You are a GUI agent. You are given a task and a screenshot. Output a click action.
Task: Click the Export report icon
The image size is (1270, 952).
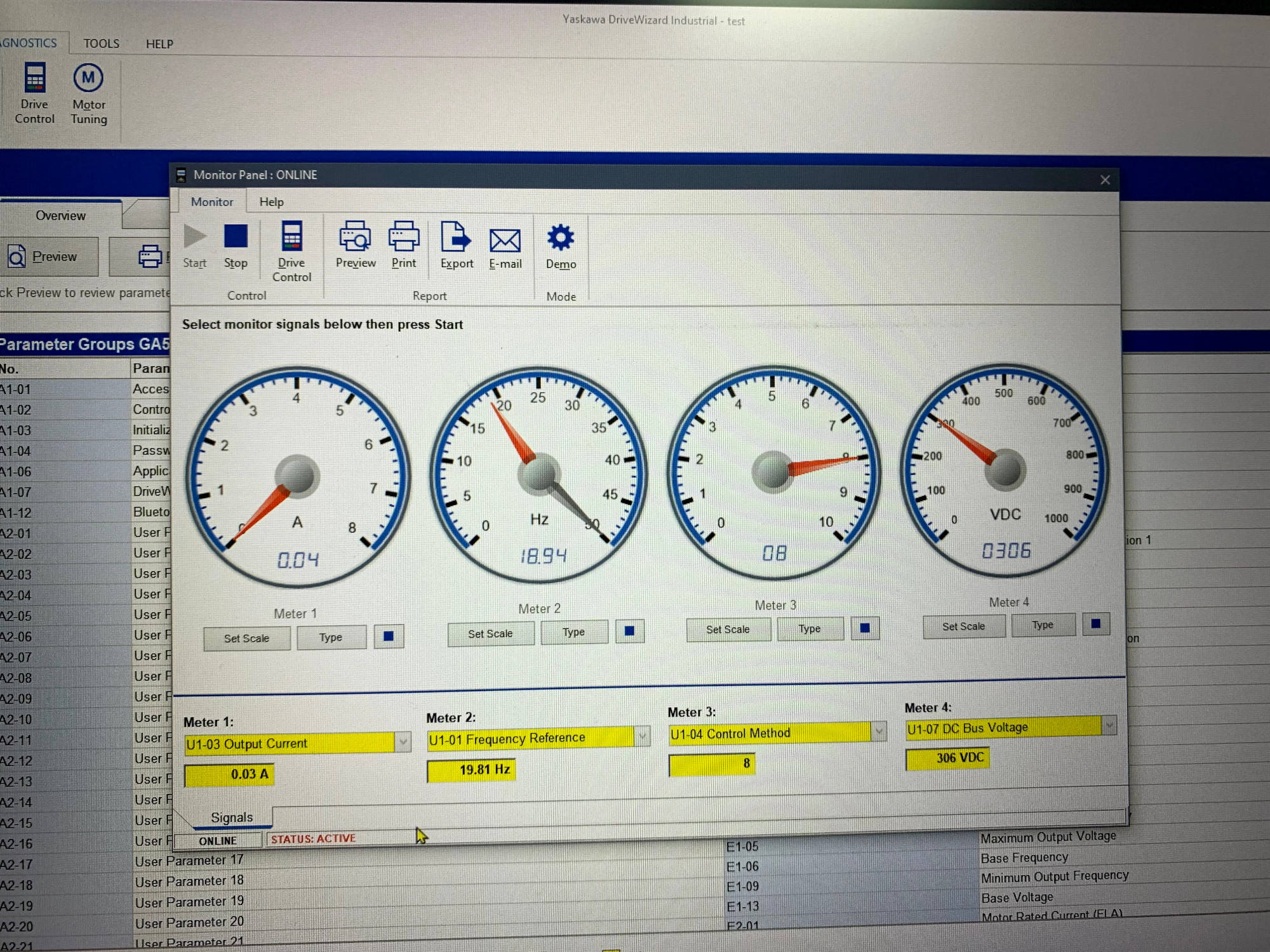point(456,238)
